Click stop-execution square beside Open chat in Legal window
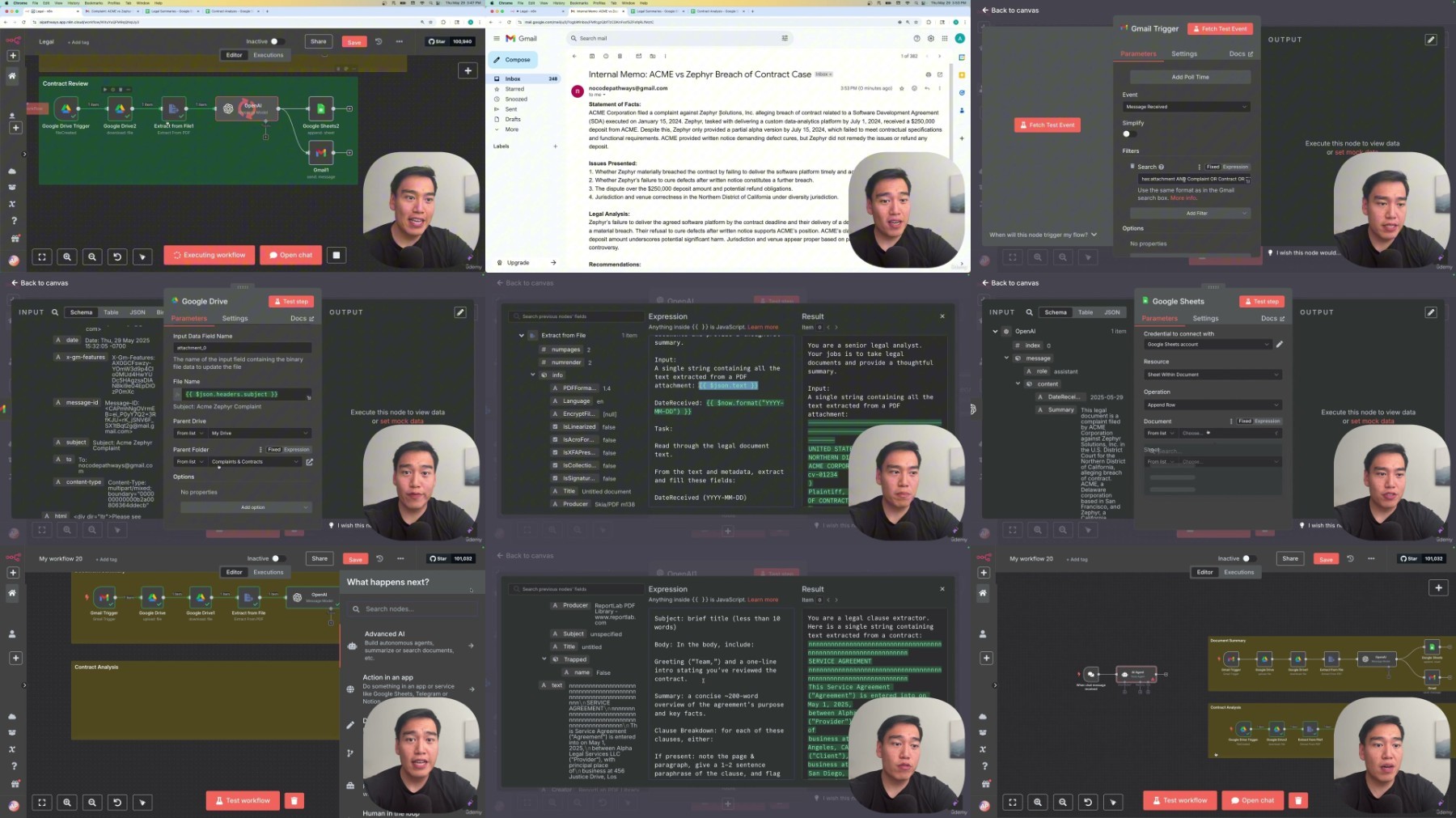The image size is (1456, 818). tap(336, 255)
